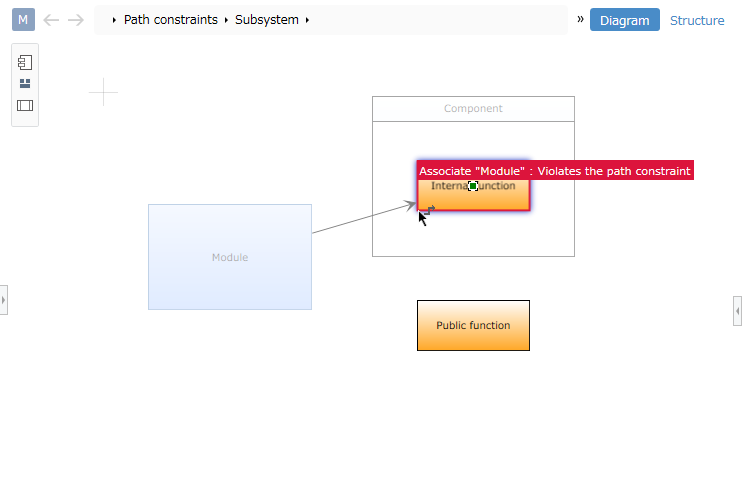Click the double chevron expand icon
The width and height of the screenshot is (742, 490).
click(x=580, y=19)
